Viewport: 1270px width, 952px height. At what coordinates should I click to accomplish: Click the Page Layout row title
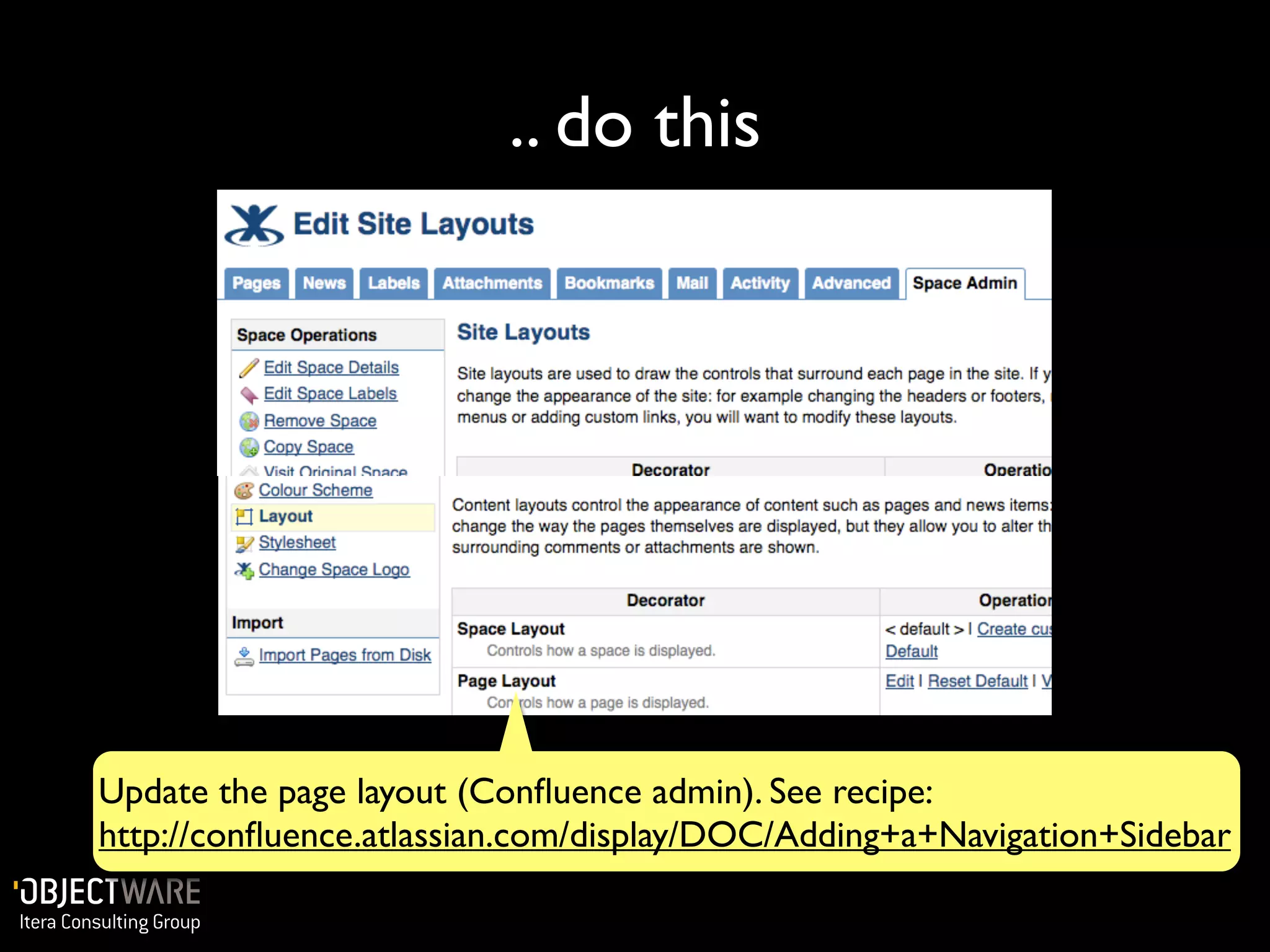[506, 681]
